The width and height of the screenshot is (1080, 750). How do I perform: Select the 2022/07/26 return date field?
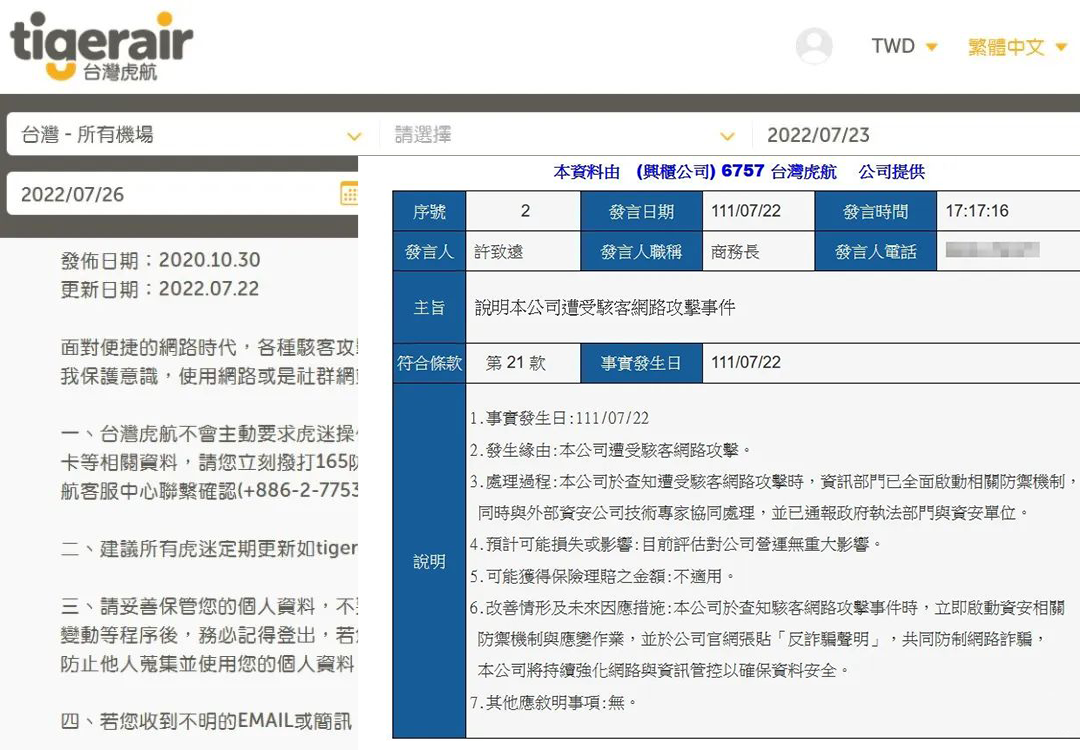click(183, 194)
